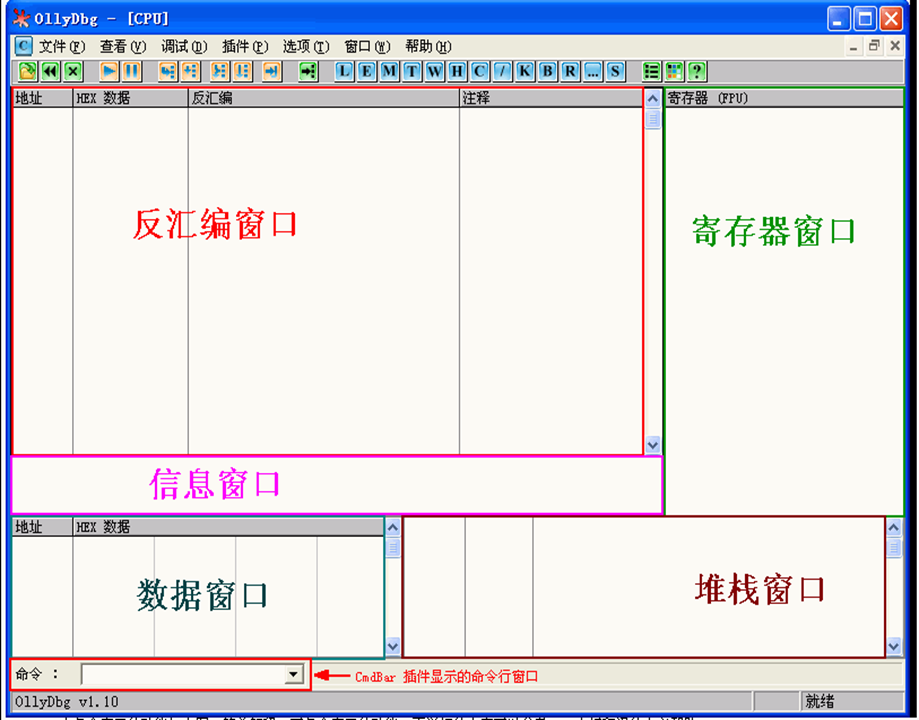The height and width of the screenshot is (720, 919).
Task: Click OllyDbg v1.10 status bar text
Action: (x=67, y=701)
